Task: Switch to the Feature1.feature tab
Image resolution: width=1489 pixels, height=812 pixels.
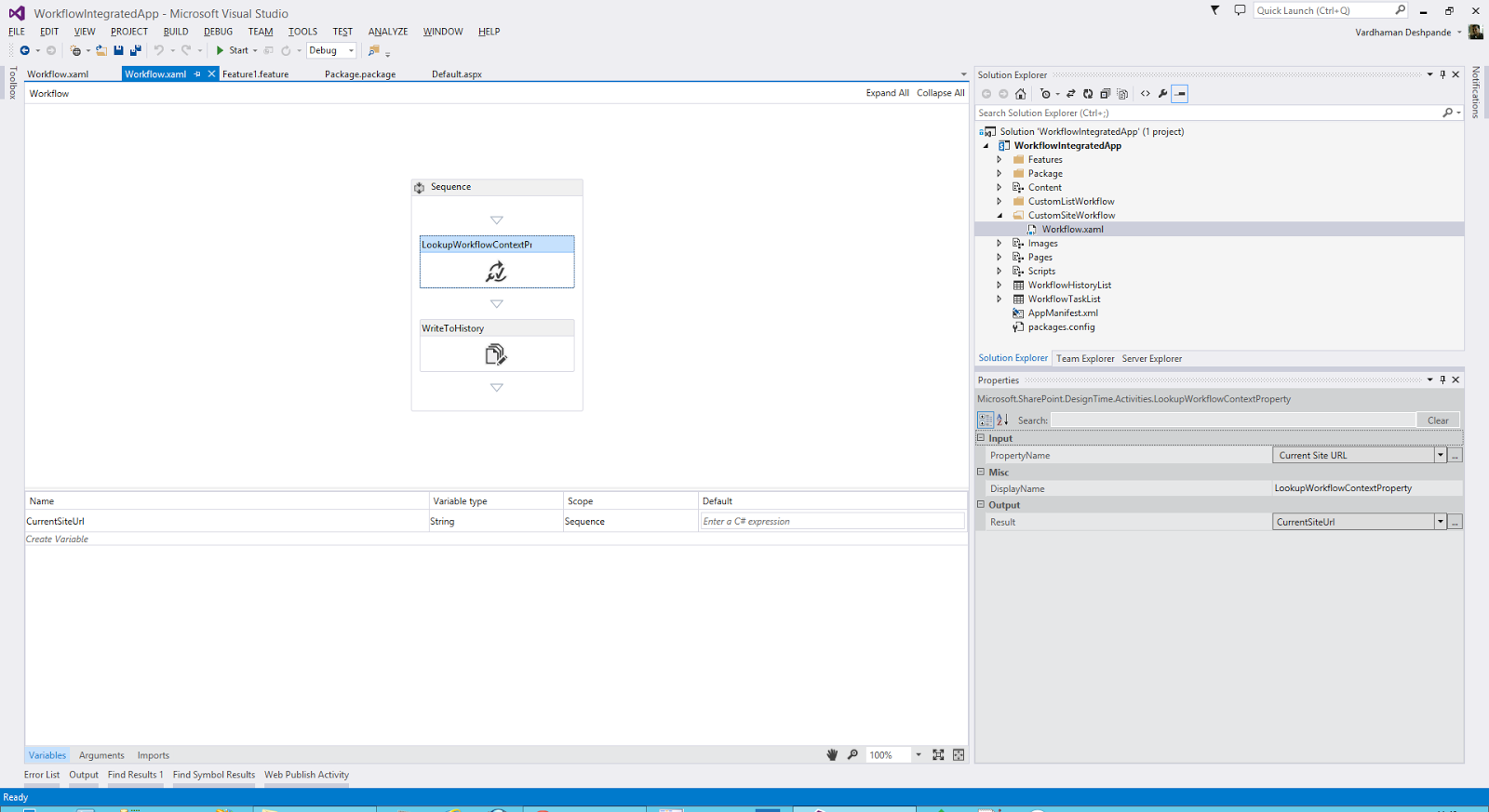Action: [255, 74]
